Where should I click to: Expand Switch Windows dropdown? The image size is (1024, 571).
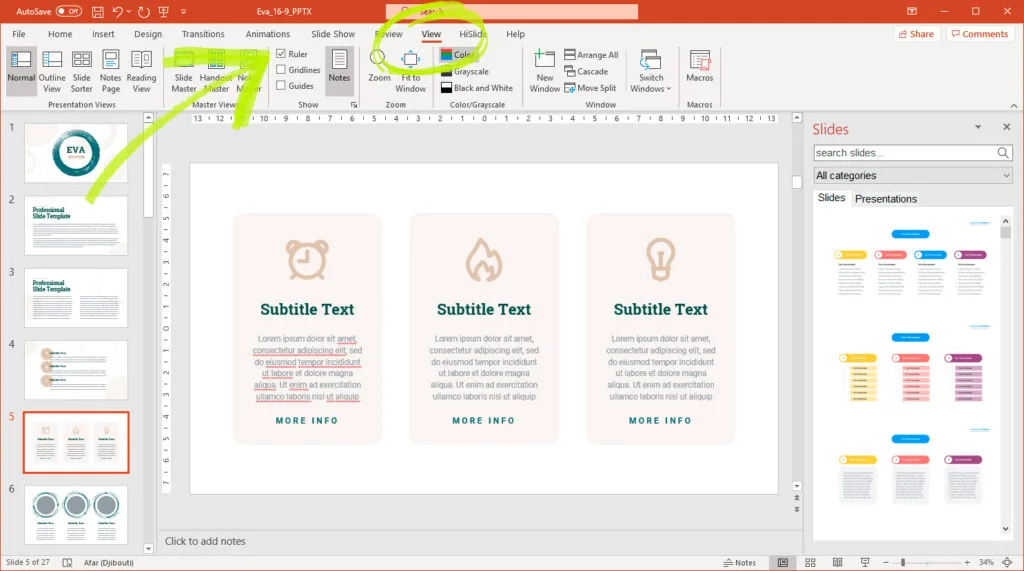click(650, 71)
